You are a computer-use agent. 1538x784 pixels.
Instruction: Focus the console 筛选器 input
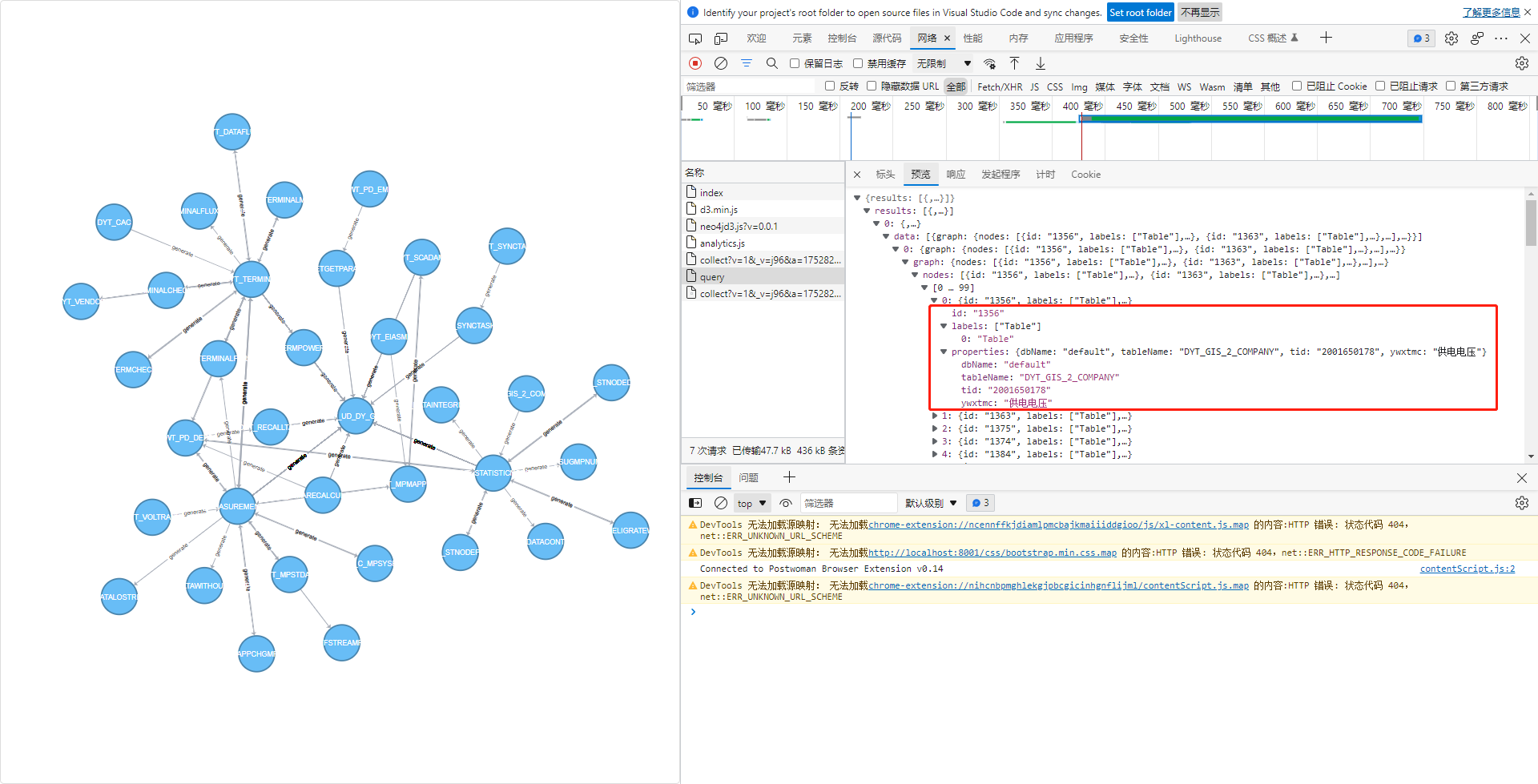[849, 503]
